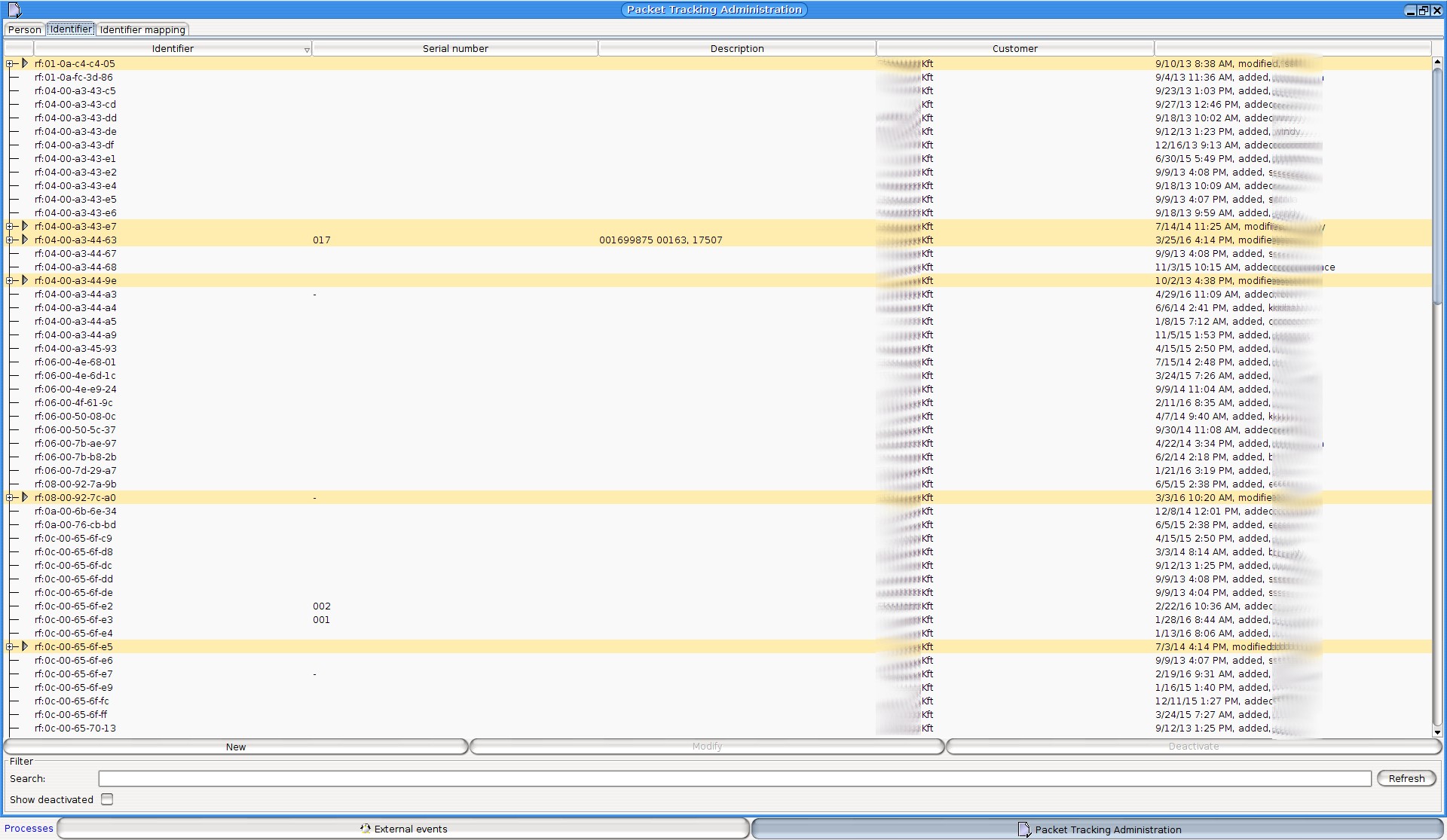The width and height of the screenshot is (1447, 840).
Task: Click the document icon in title bar
Action: (x=14, y=10)
